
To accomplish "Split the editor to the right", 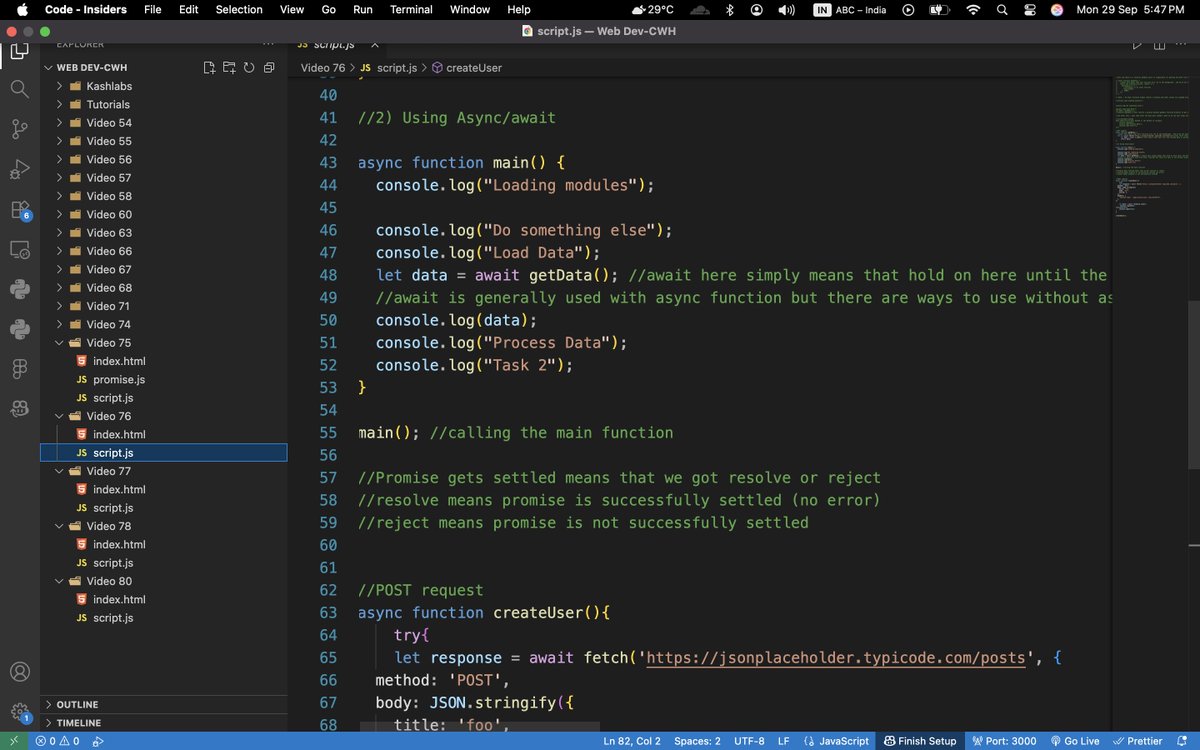I will pos(1160,44).
